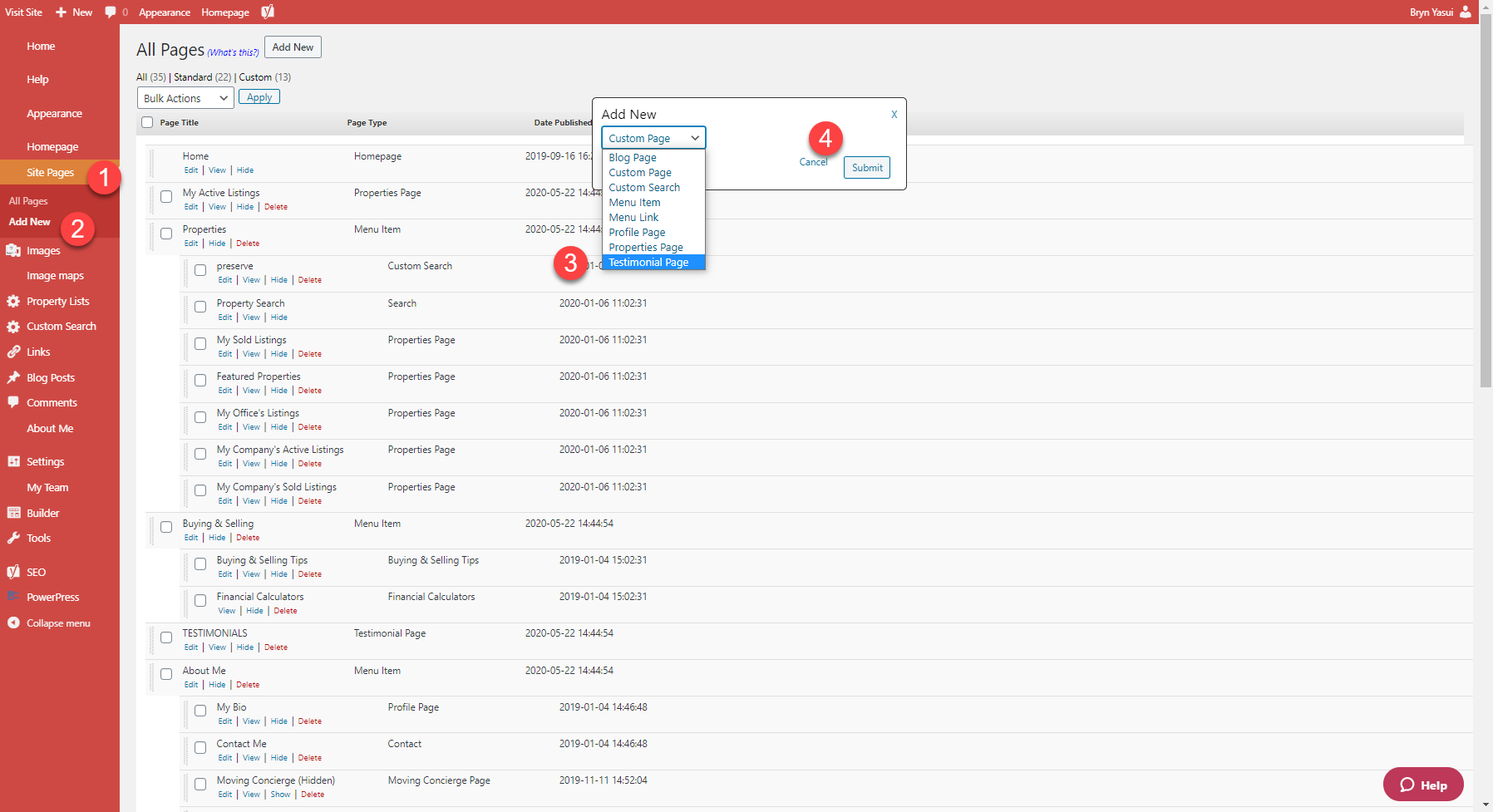Image resolution: width=1493 pixels, height=812 pixels.
Task: Select Add New under Site Pages submenu
Action: click(x=30, y=222)
